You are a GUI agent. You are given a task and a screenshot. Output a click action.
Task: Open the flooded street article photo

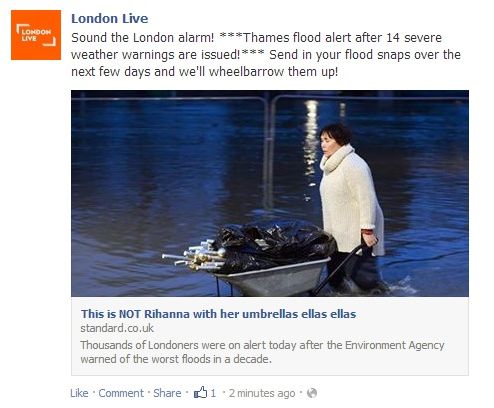click(x=270, y=193)
